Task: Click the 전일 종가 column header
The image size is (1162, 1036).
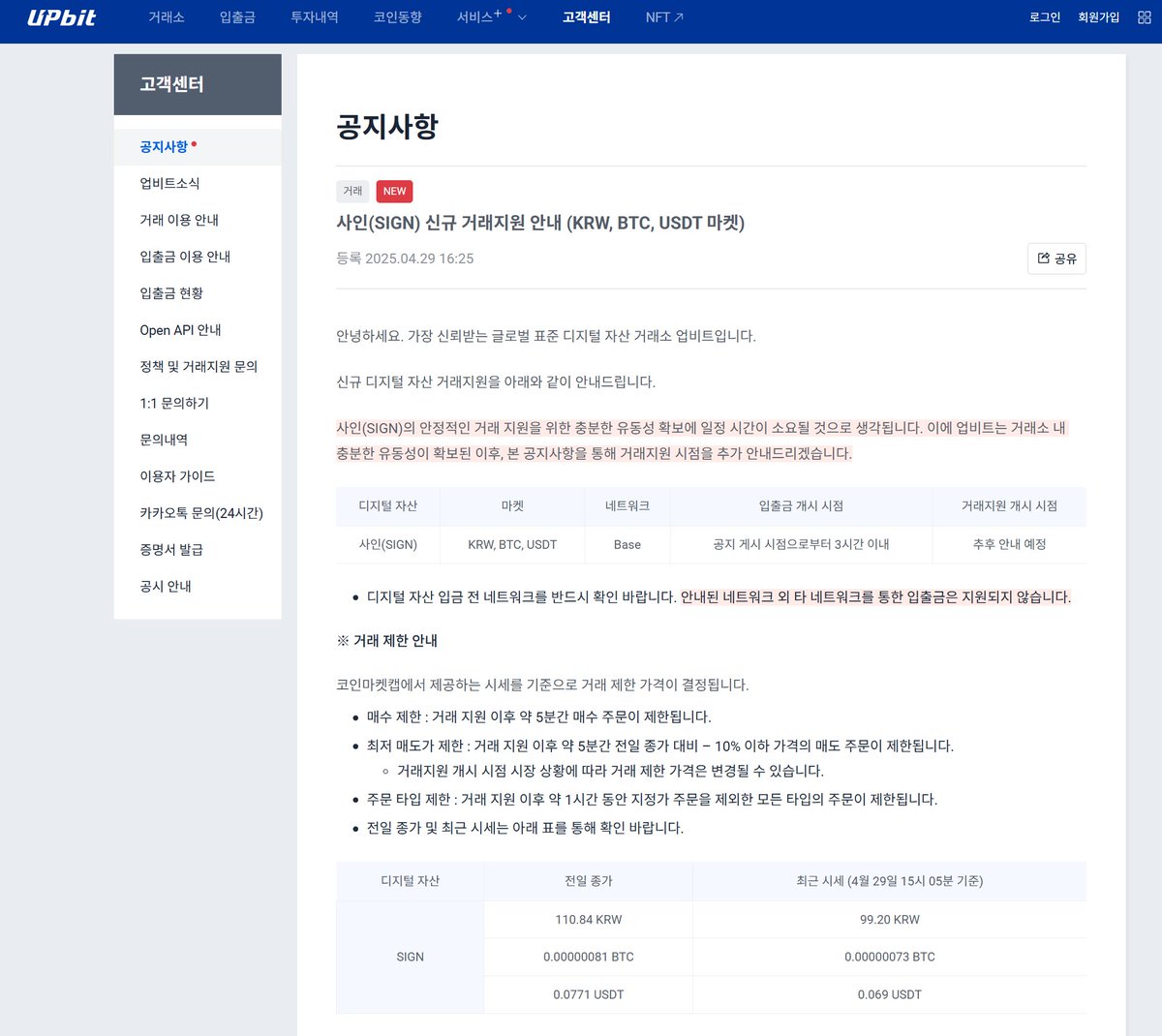Action: click(589, 881)
